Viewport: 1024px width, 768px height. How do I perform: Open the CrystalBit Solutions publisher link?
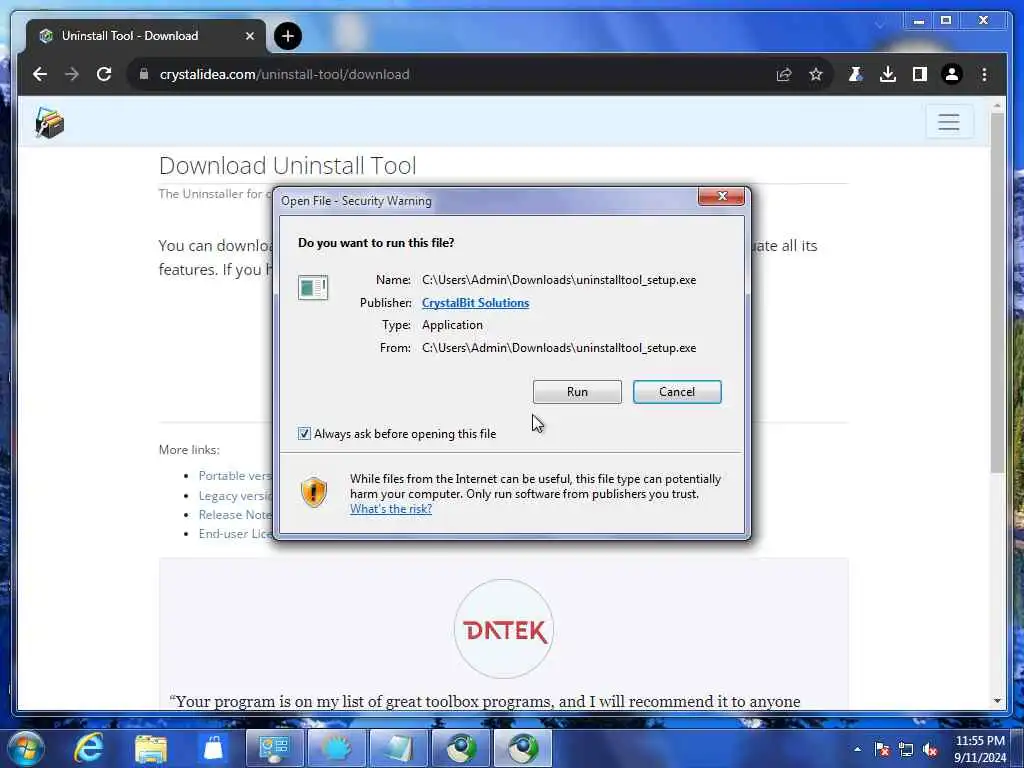(x=475, y=302)
